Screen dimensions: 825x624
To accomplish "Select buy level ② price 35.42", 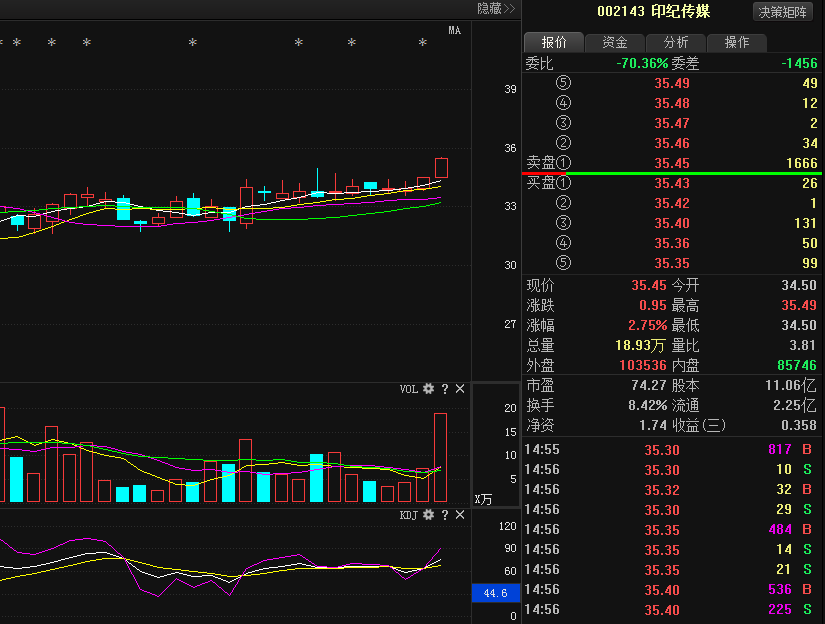I will (672, 203).
